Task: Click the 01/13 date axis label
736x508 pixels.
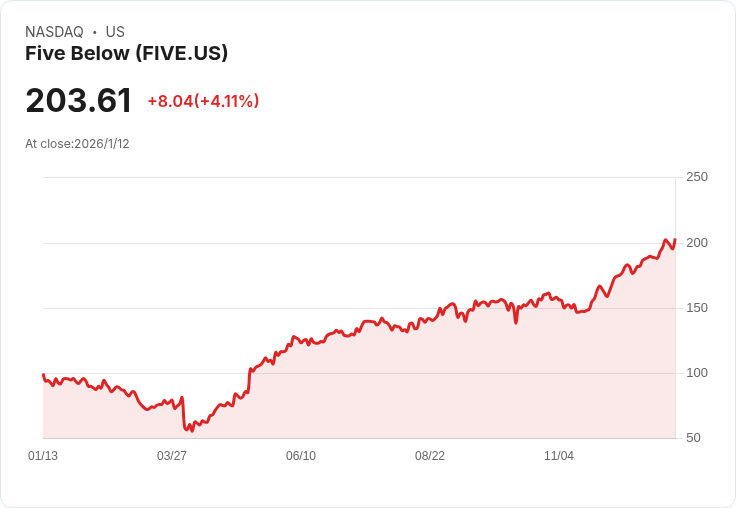Action: [43, 456]
